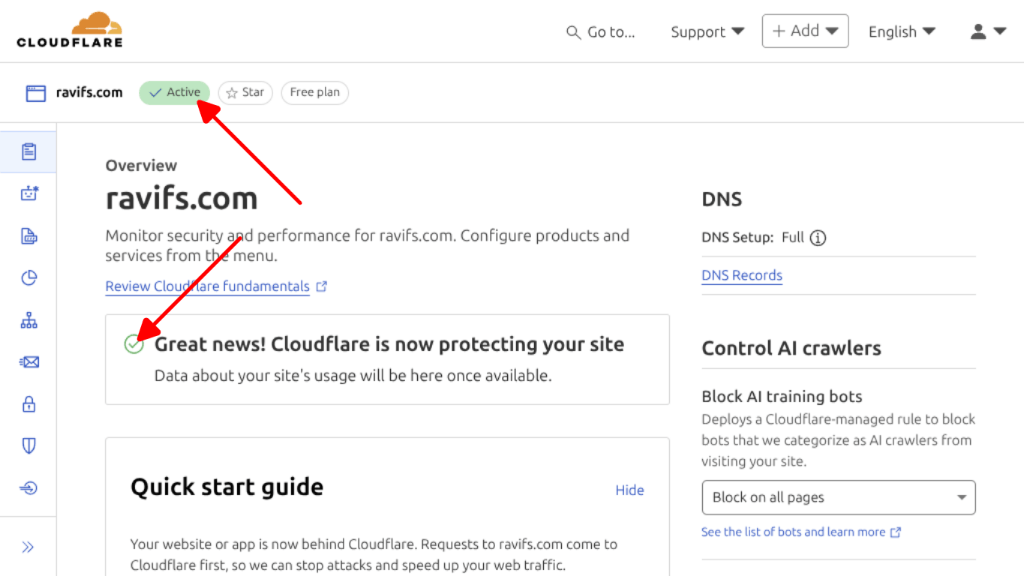Image resolution: width=1024 pixels, height=576 pixels.
Task: Review Cloudflare fundamentals
Action: 209,286
